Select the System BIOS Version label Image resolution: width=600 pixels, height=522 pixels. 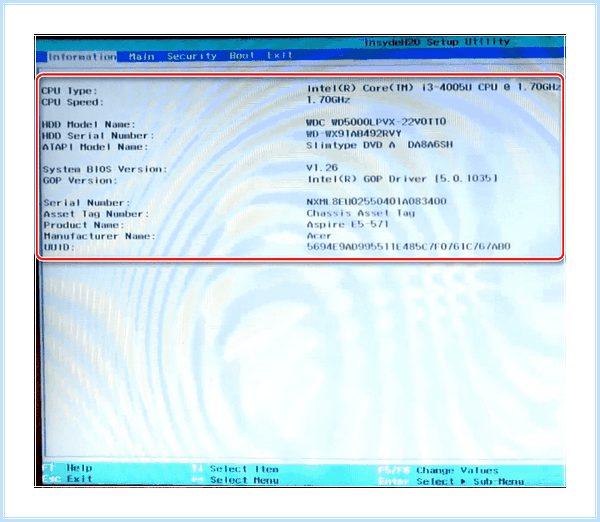tap(105, 169)
